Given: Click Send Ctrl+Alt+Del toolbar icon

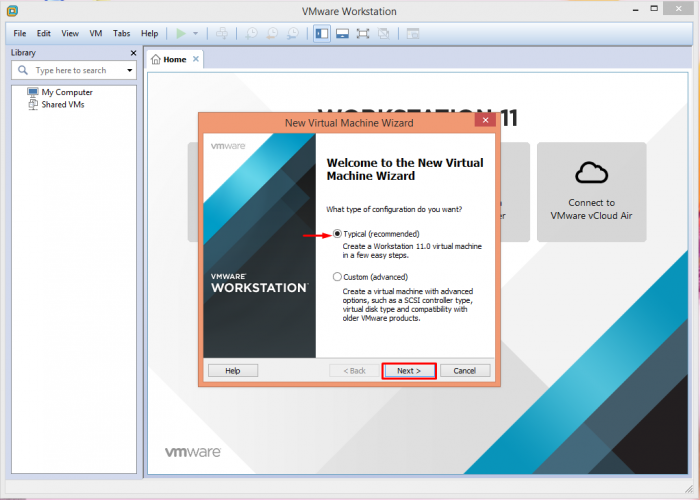Looking at the screenshot, I should (222, 33).
